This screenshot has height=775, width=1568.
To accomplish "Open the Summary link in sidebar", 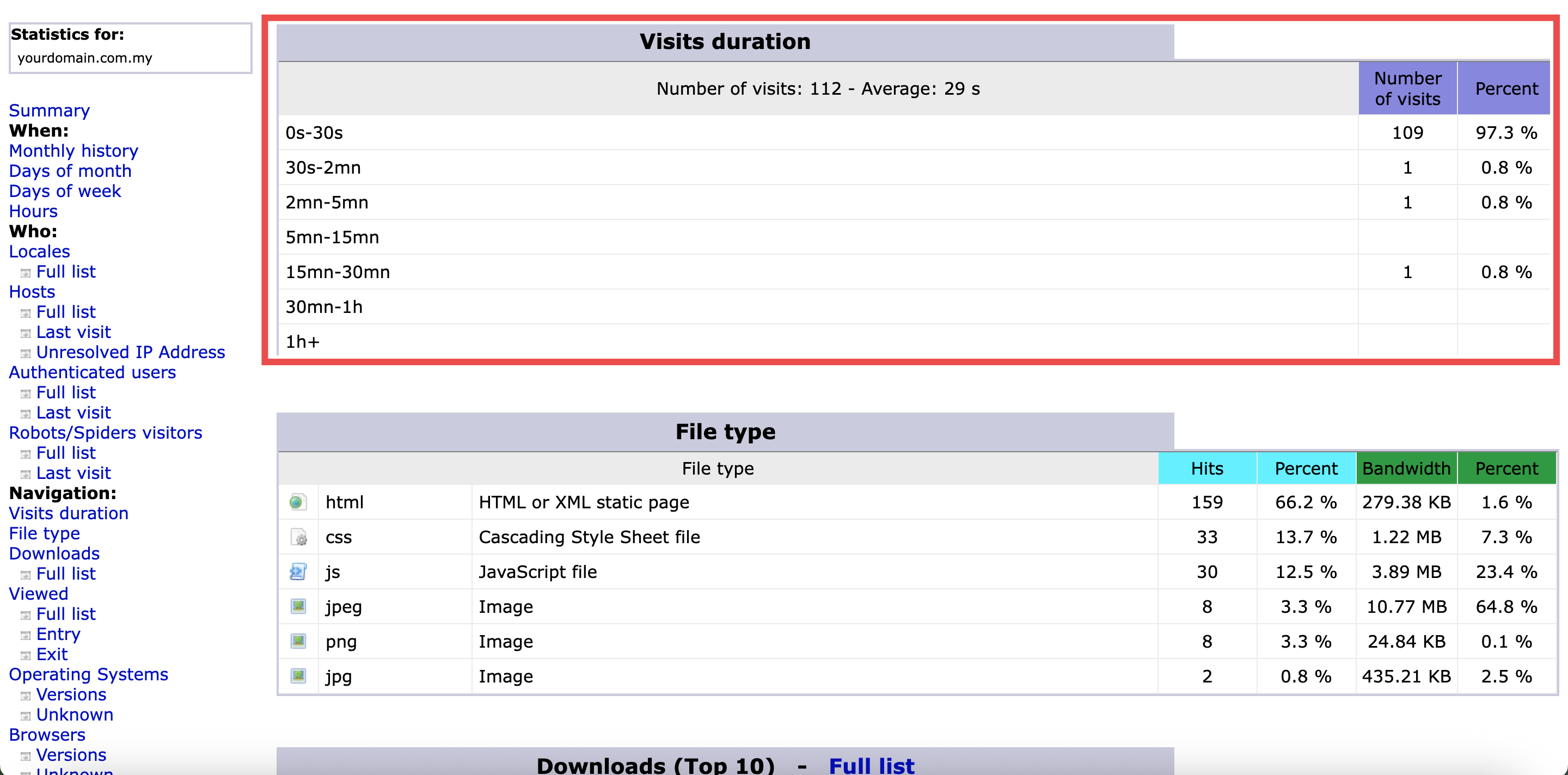I will tap(50, 110).
